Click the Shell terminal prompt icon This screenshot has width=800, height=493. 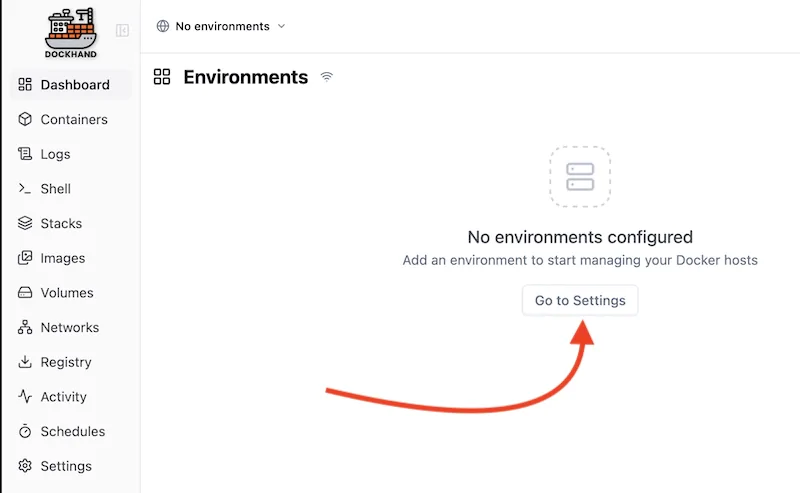25,189
